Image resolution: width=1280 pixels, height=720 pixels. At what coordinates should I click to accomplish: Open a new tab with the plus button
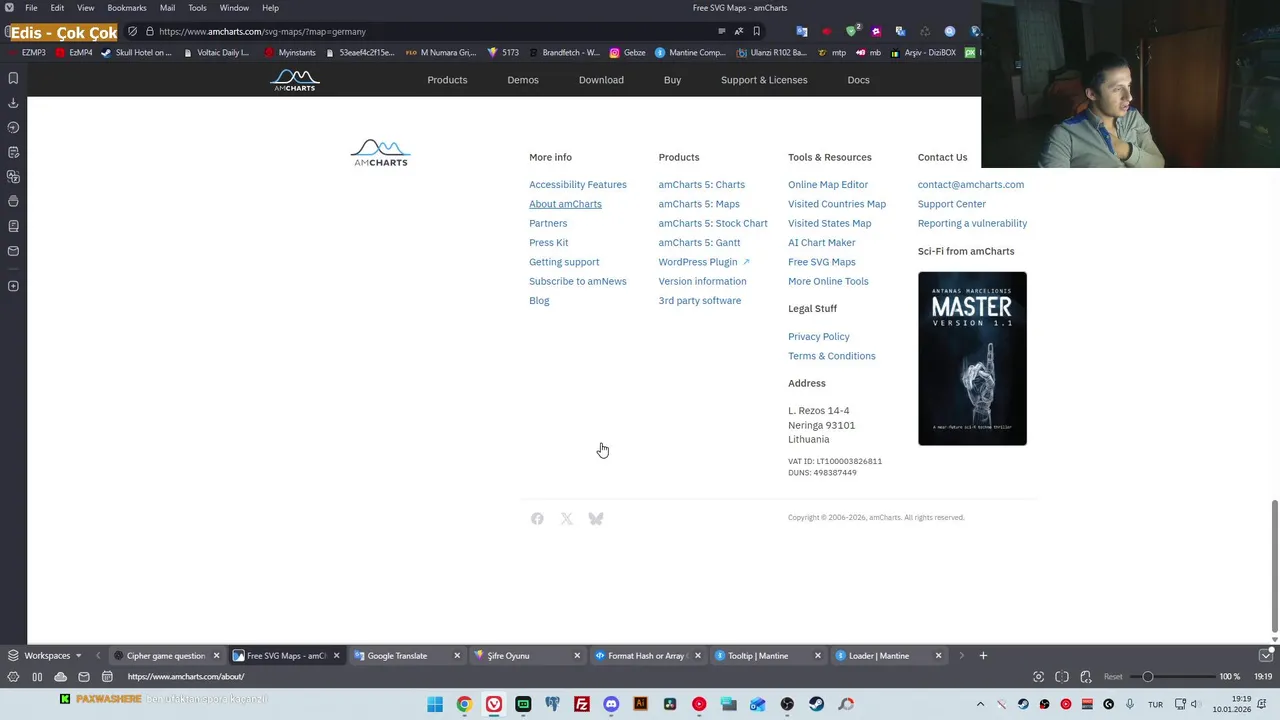[983, 656]
